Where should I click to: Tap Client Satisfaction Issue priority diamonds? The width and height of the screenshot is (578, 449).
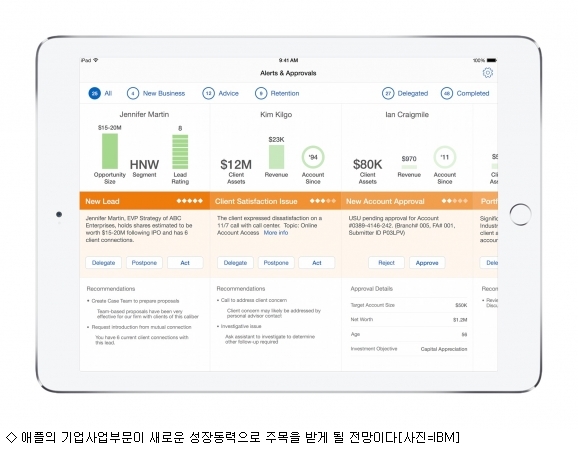click(x=323, y=201)
